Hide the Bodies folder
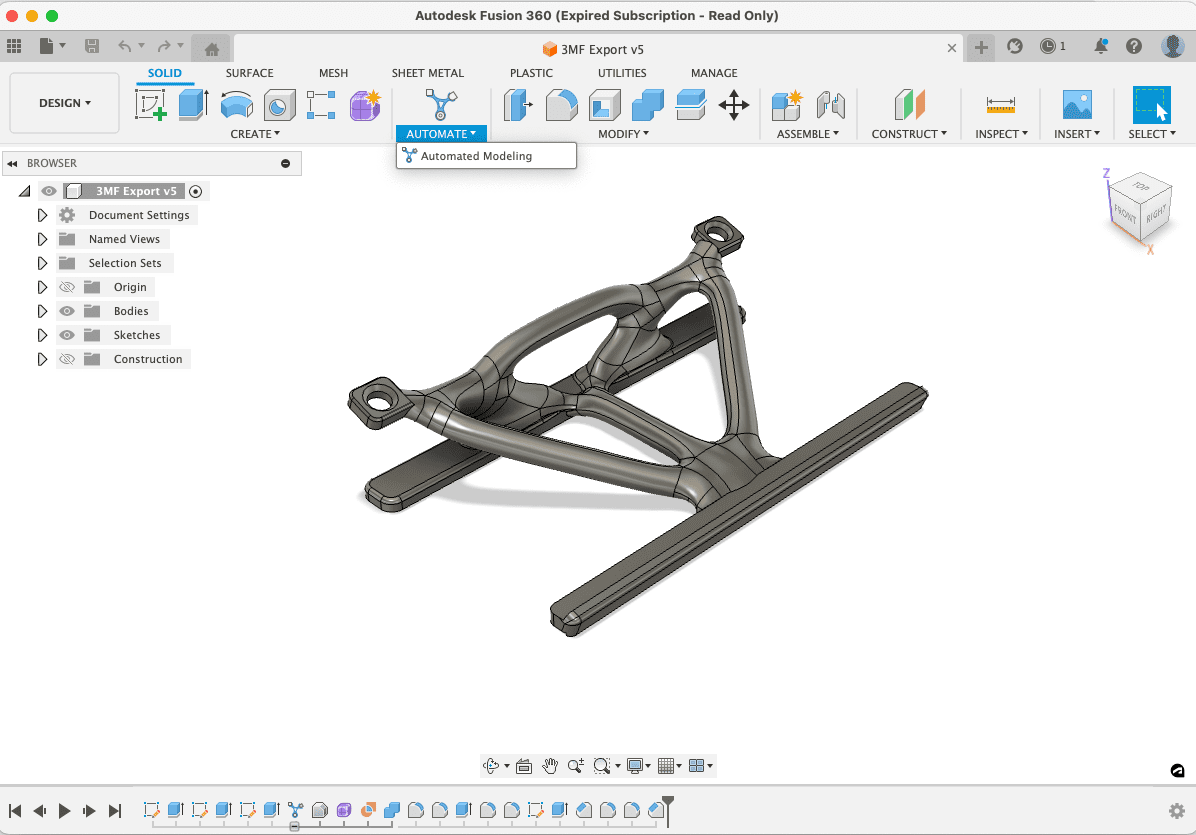 coord(67,311)
